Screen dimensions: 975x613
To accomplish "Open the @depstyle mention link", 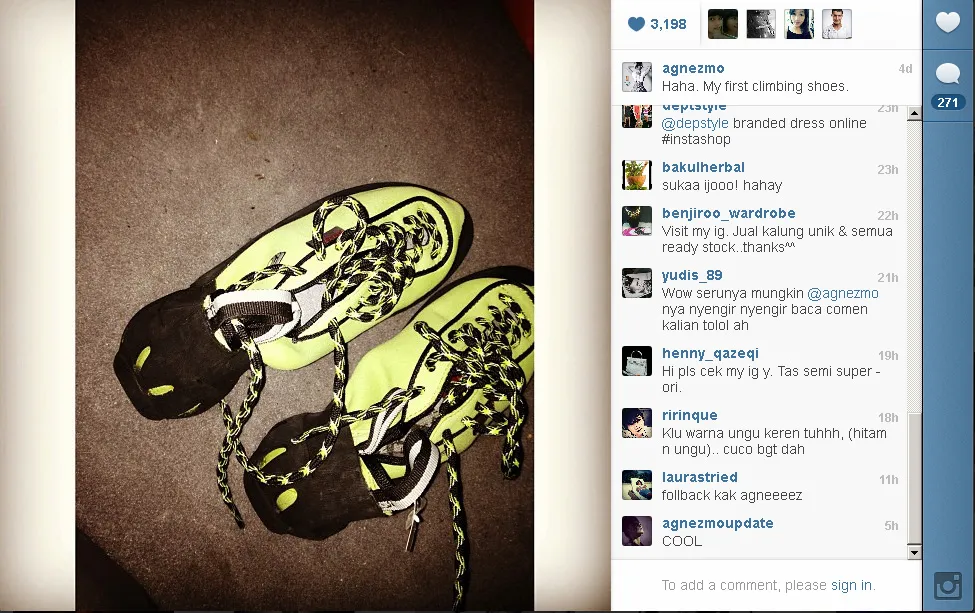I will 695,123.
